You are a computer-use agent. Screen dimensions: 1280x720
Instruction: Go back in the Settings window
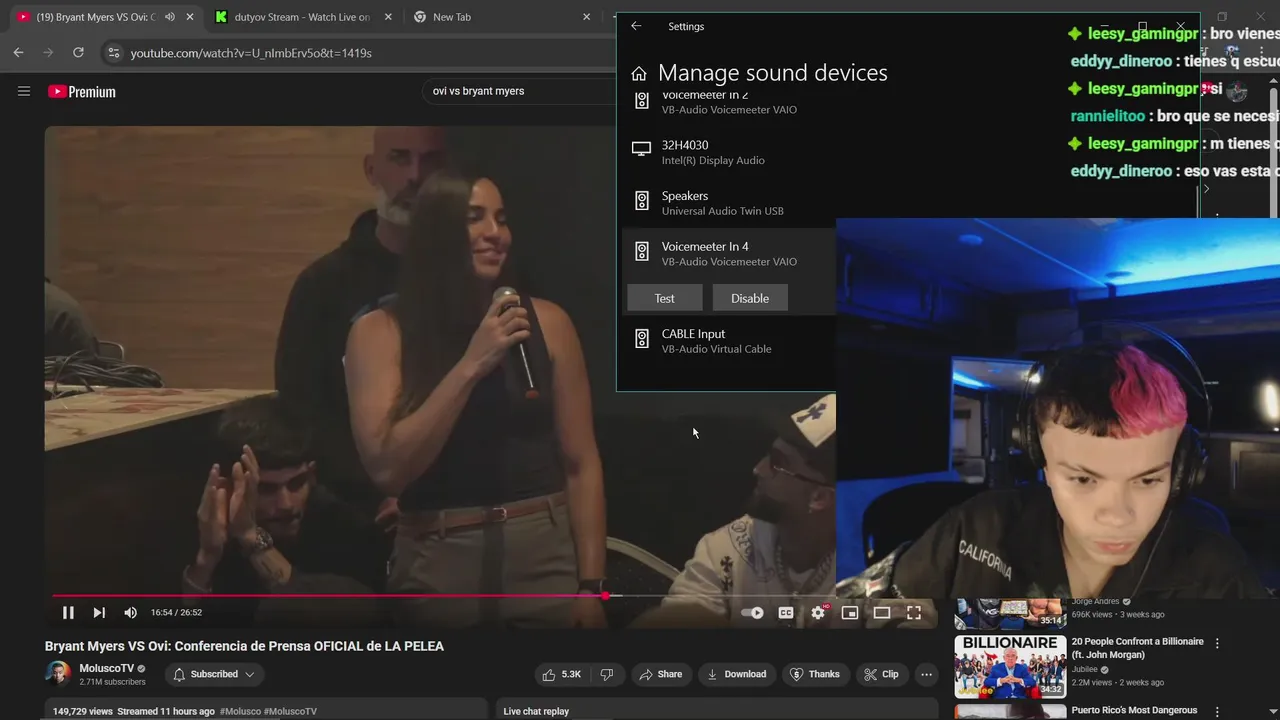point(636,26)
